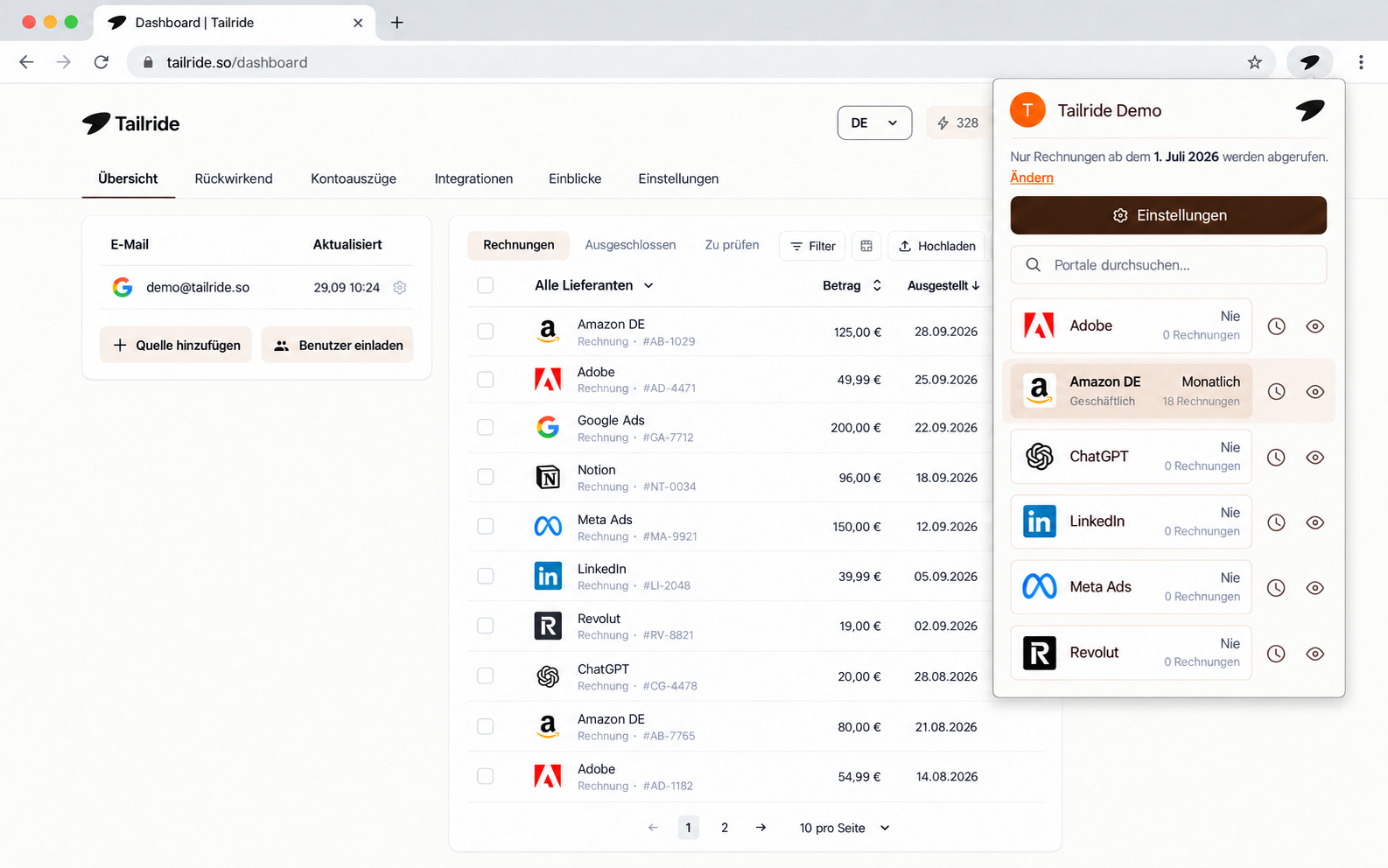Select the Ausgeschlossen invoices tab

tap(630, 245)
